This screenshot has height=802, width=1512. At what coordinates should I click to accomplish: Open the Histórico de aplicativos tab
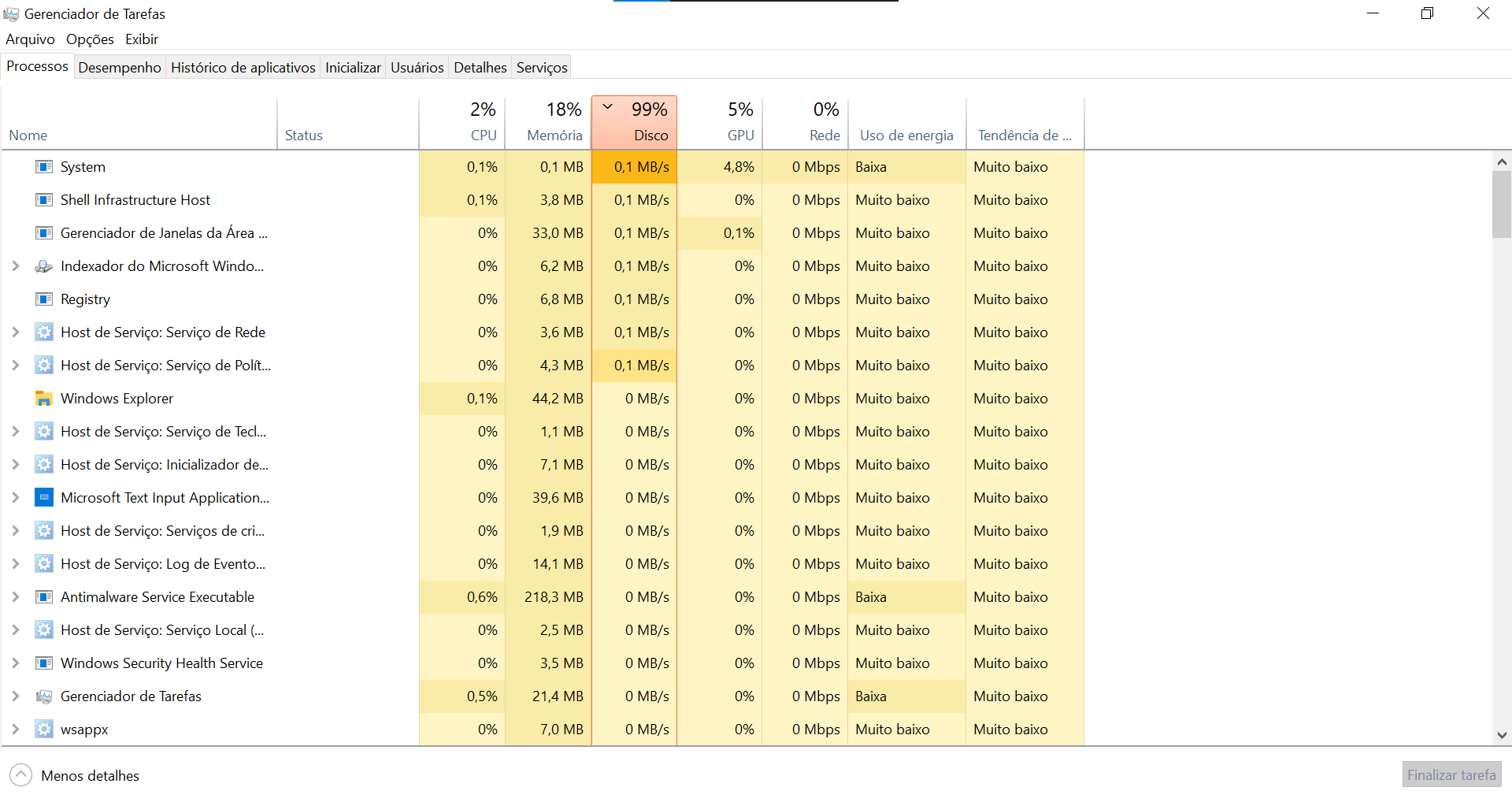(243, 68)
